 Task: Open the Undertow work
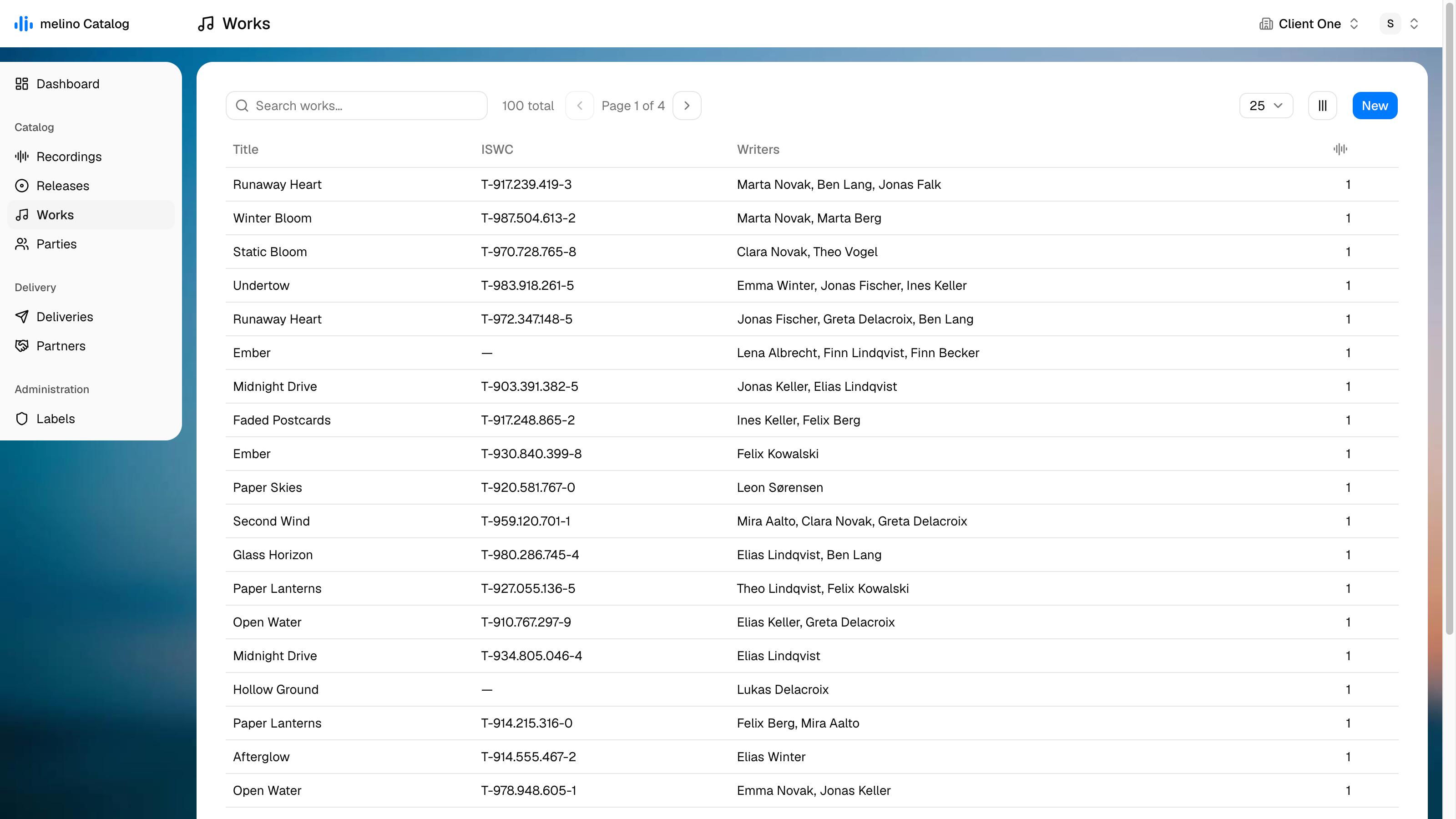[x=812, y=285]
